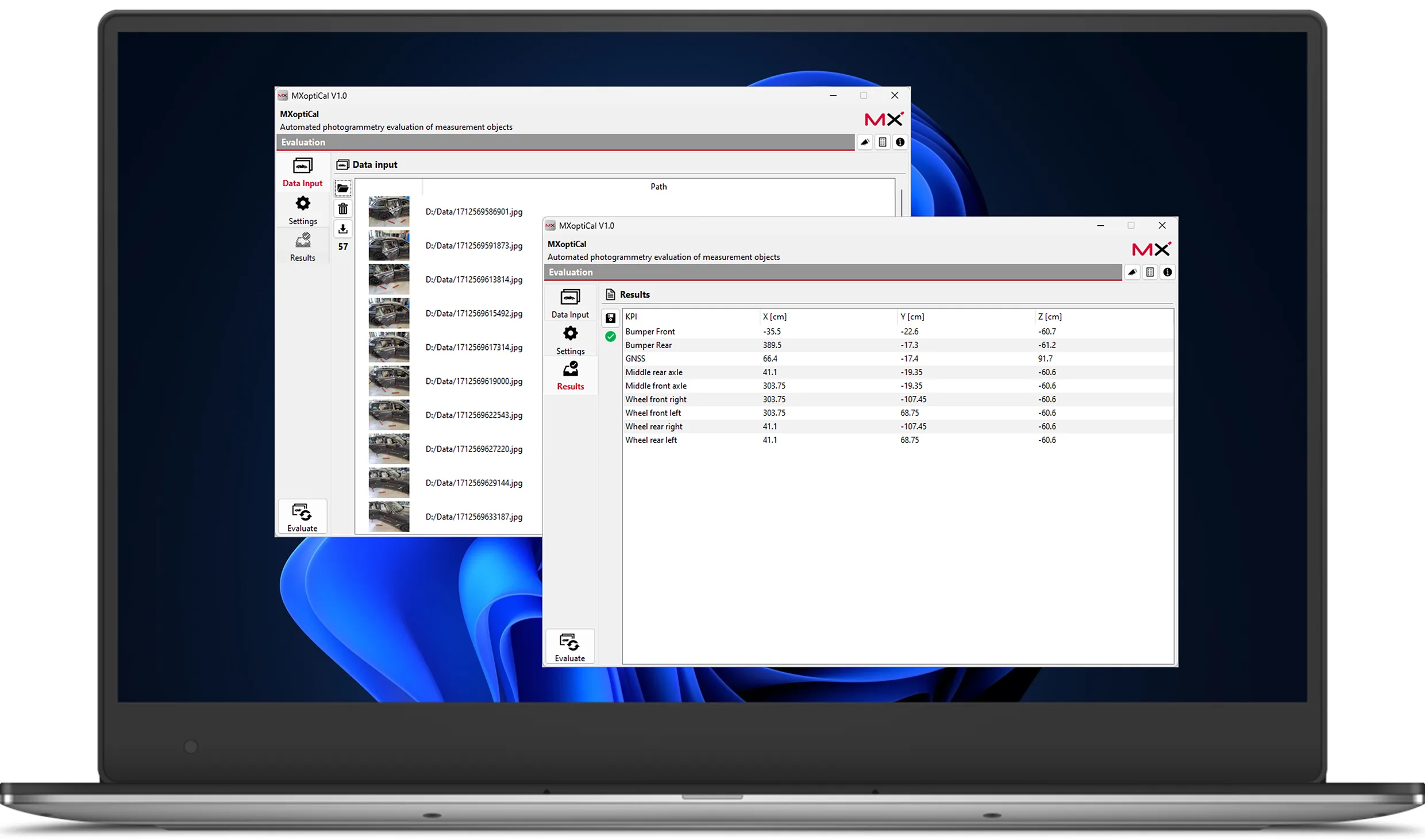
Task: Click the Z [cm] column header
Action: click(1103, 317)
